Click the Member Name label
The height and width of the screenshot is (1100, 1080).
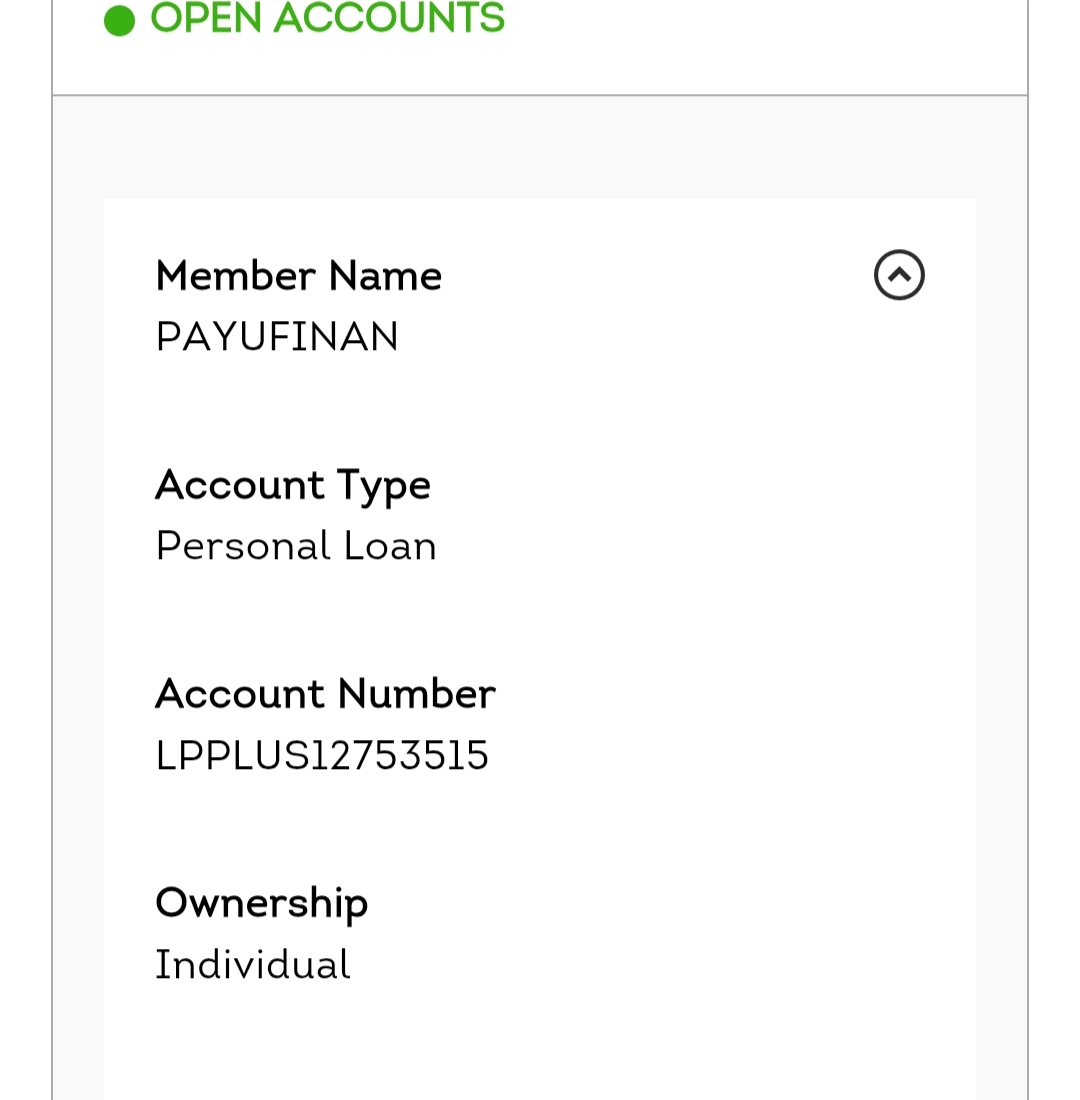pos(298,276)
